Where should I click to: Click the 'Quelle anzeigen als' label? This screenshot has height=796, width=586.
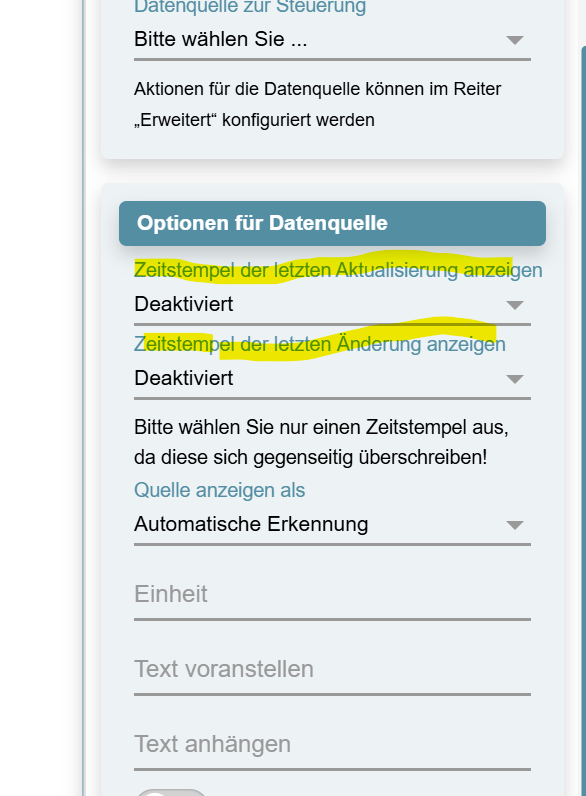219,490
